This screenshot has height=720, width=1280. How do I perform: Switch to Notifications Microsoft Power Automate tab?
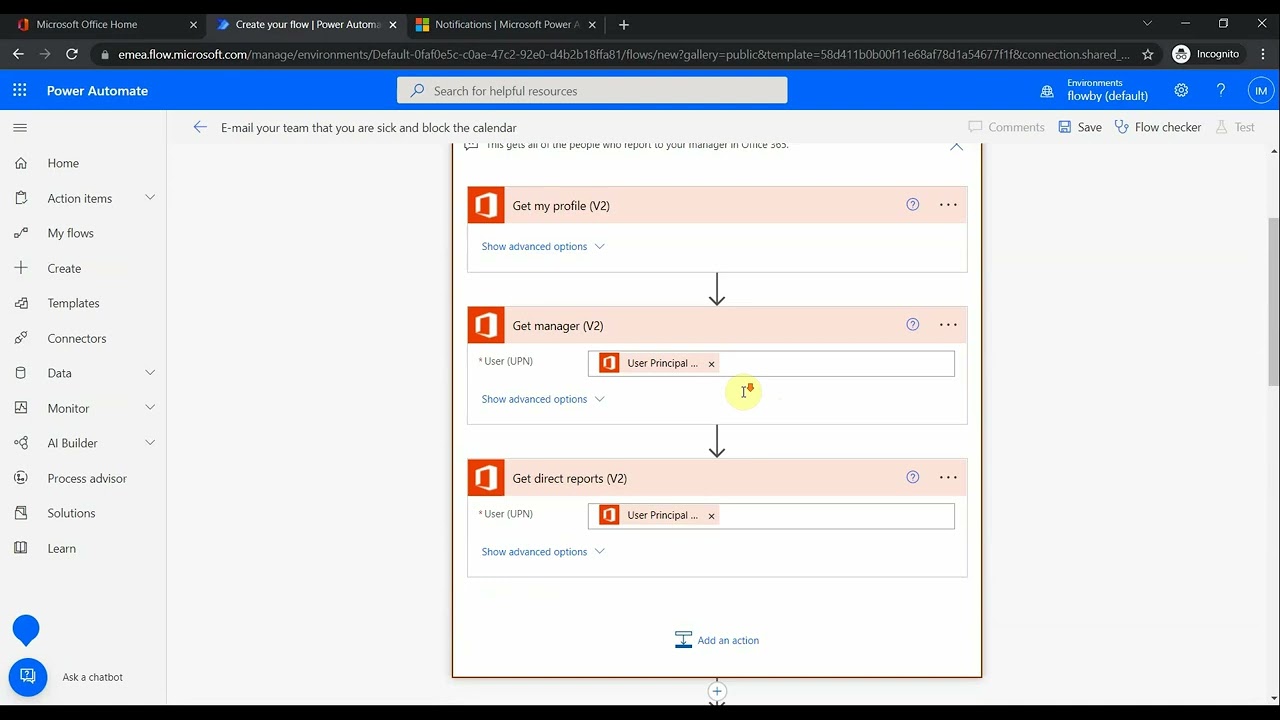click(x=505, y=24)
